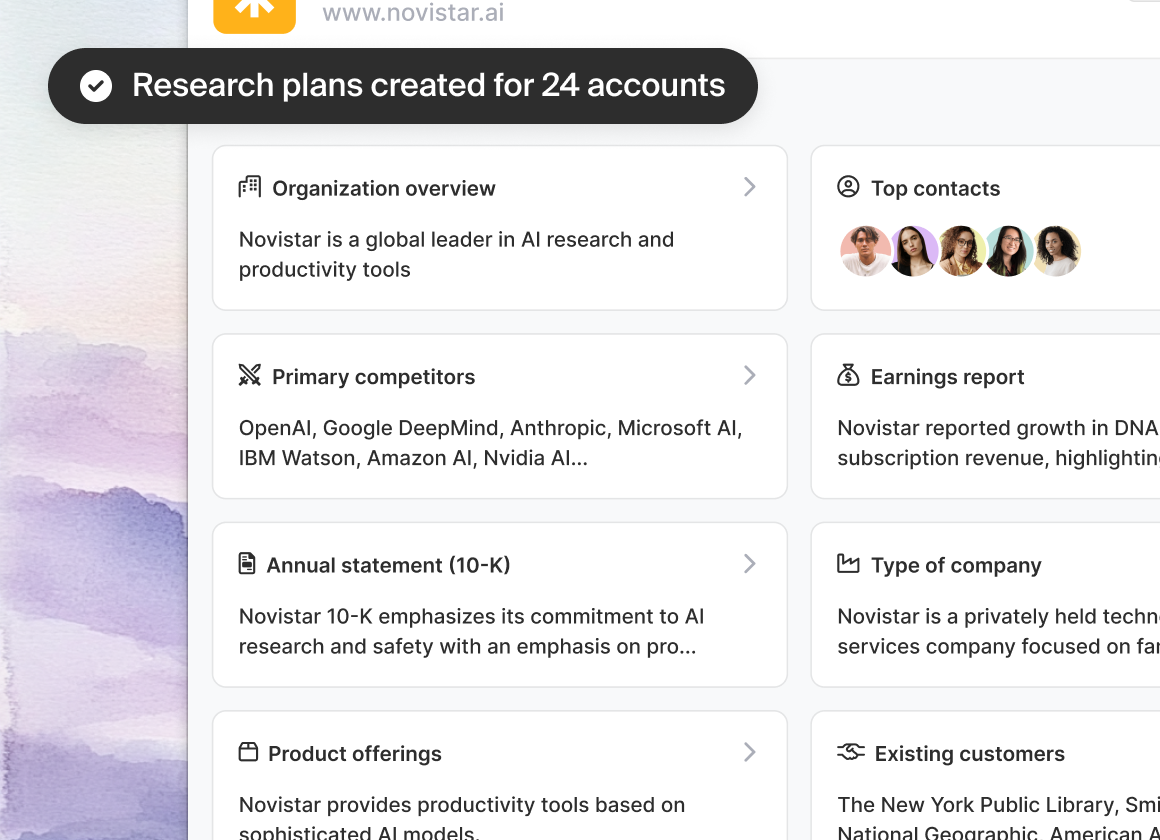Select the Top contacts person icon
The height and width of the screenshot is (840, 1160).
[848, 186]
